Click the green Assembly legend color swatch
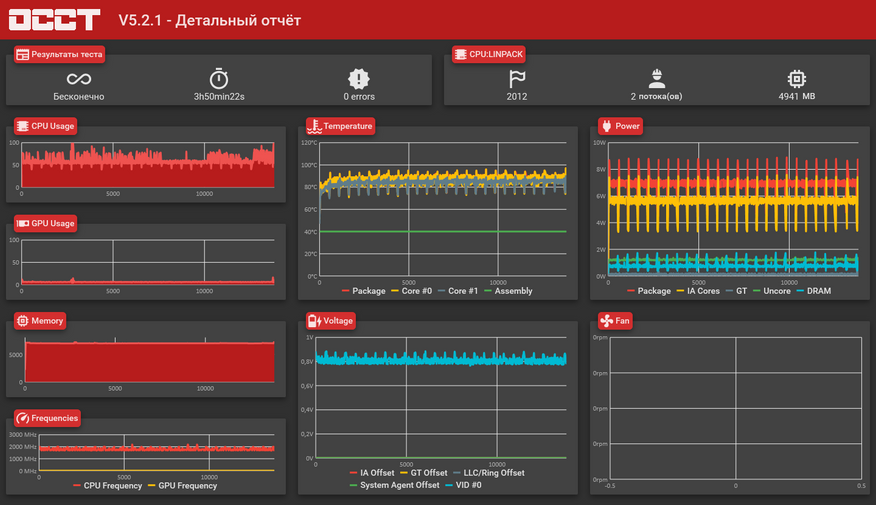 coord(487,291)
